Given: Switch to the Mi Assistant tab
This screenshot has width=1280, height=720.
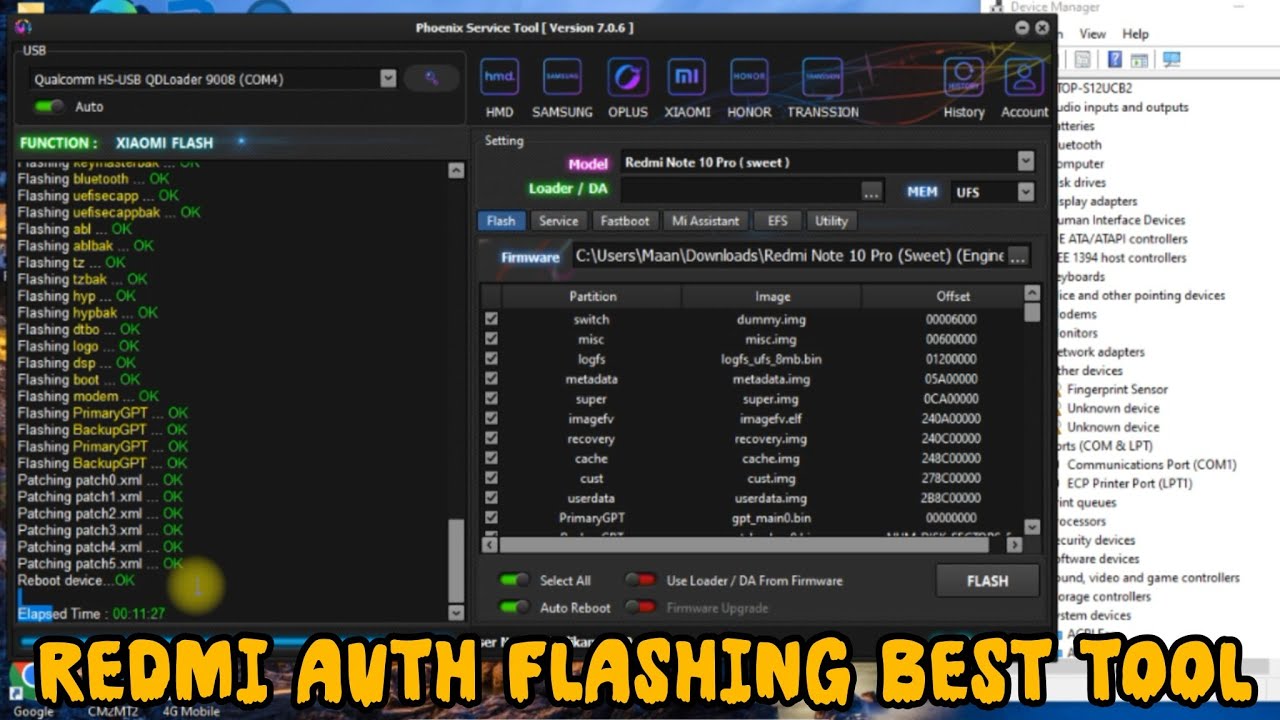Looking at the screenshot, I should pos(705,221).
